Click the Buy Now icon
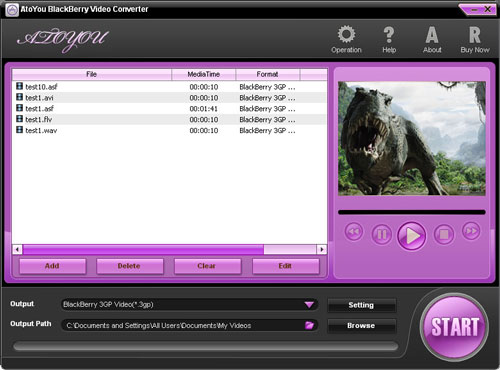Viewport: 500px width, 370px height. [x=475, y=35]
